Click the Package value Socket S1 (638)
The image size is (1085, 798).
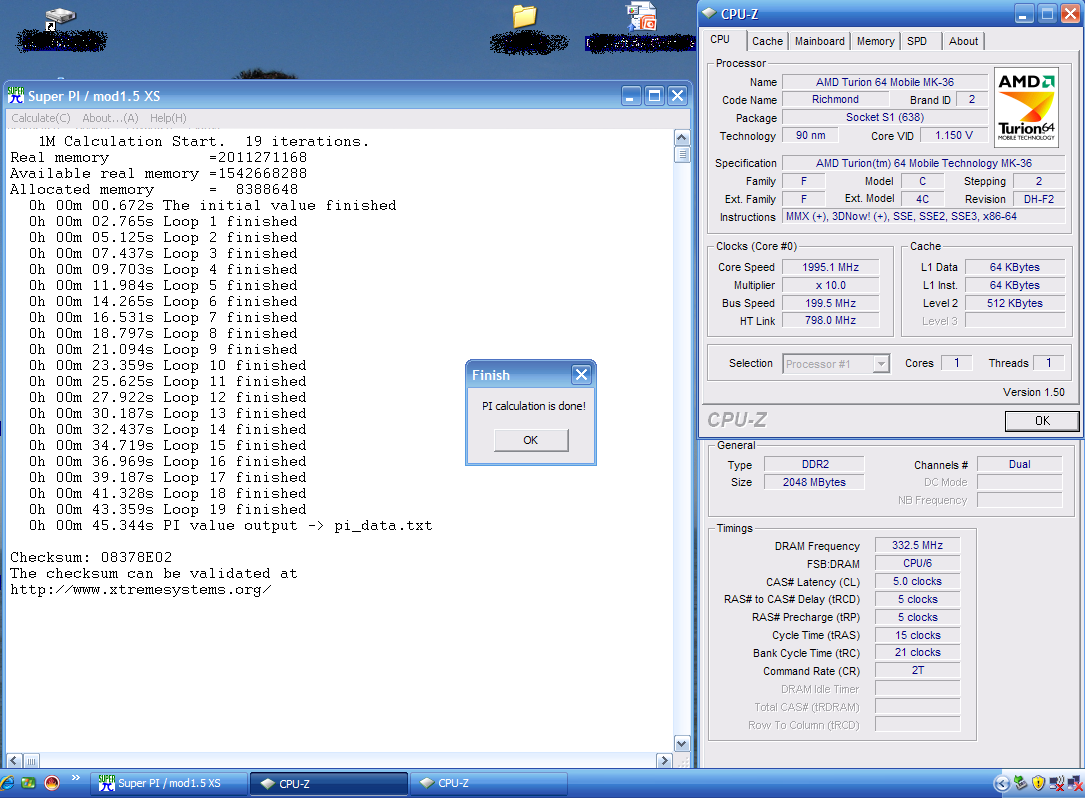pyautogui.click(x=884, y=118)
